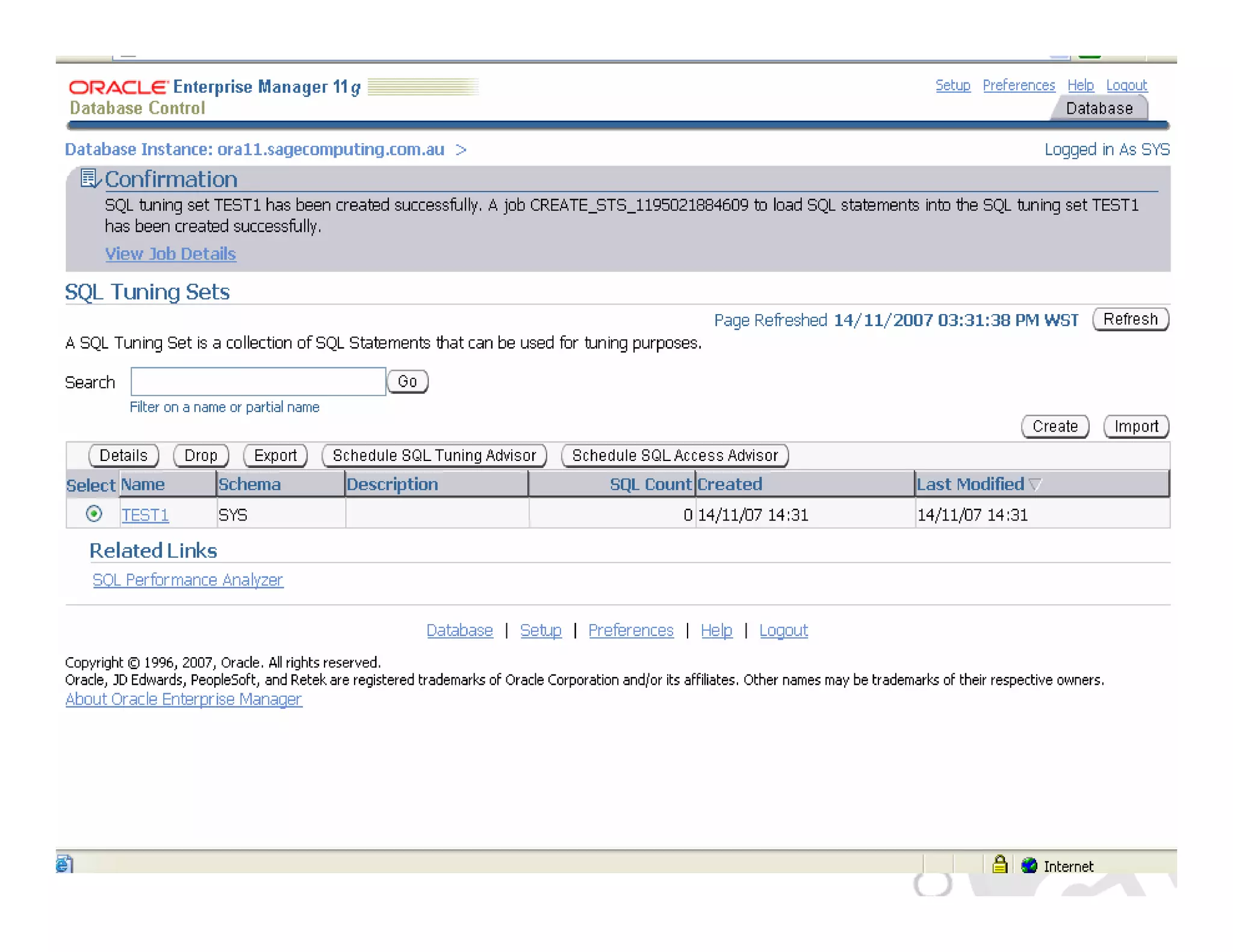The height and width of the screenshot is (952, 1233).
Task: Click Schedule SQL Access Advisor
Action: (674, 456)
